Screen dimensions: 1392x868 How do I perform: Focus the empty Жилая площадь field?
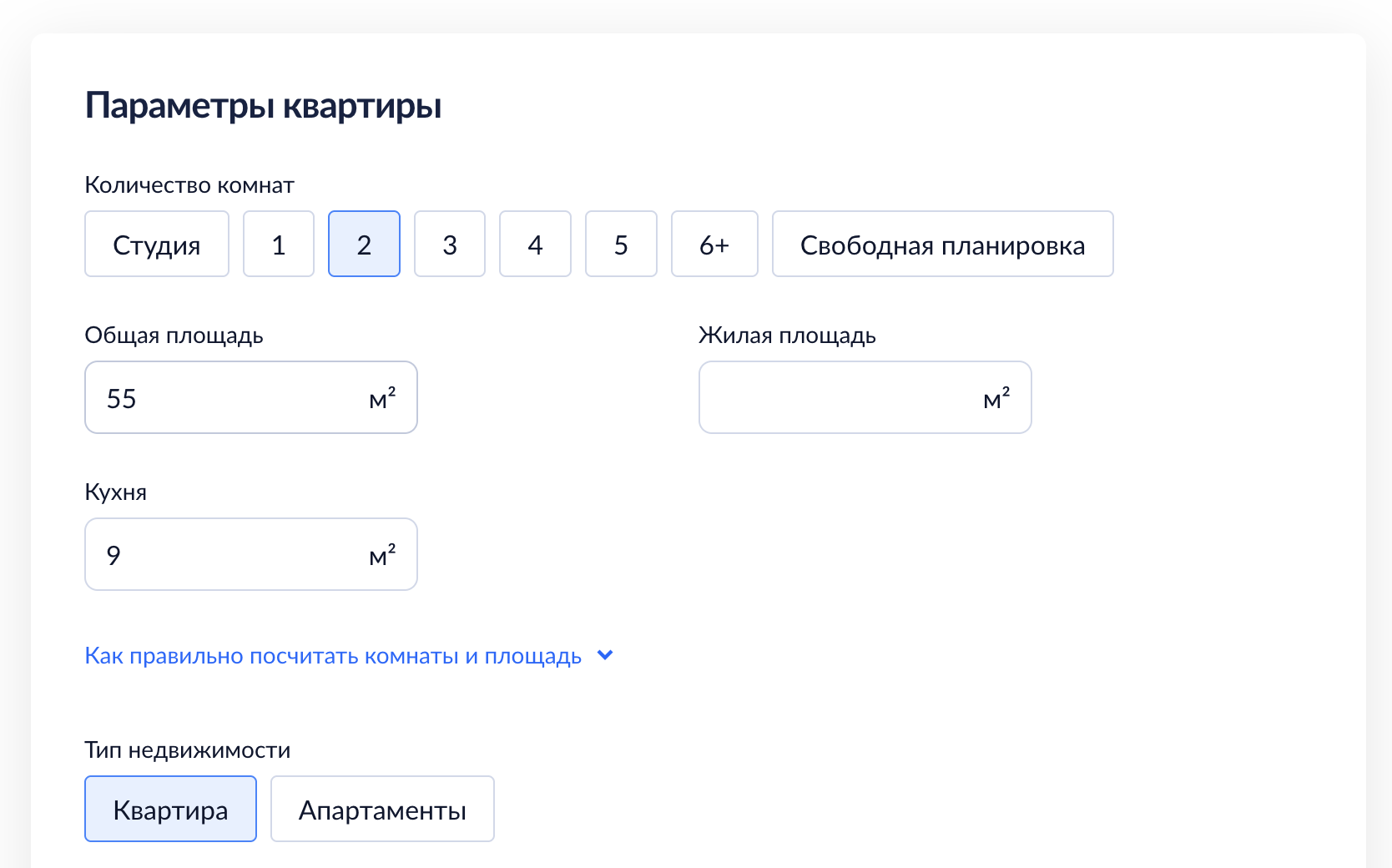pyautogui.click(x=835, y=398)
